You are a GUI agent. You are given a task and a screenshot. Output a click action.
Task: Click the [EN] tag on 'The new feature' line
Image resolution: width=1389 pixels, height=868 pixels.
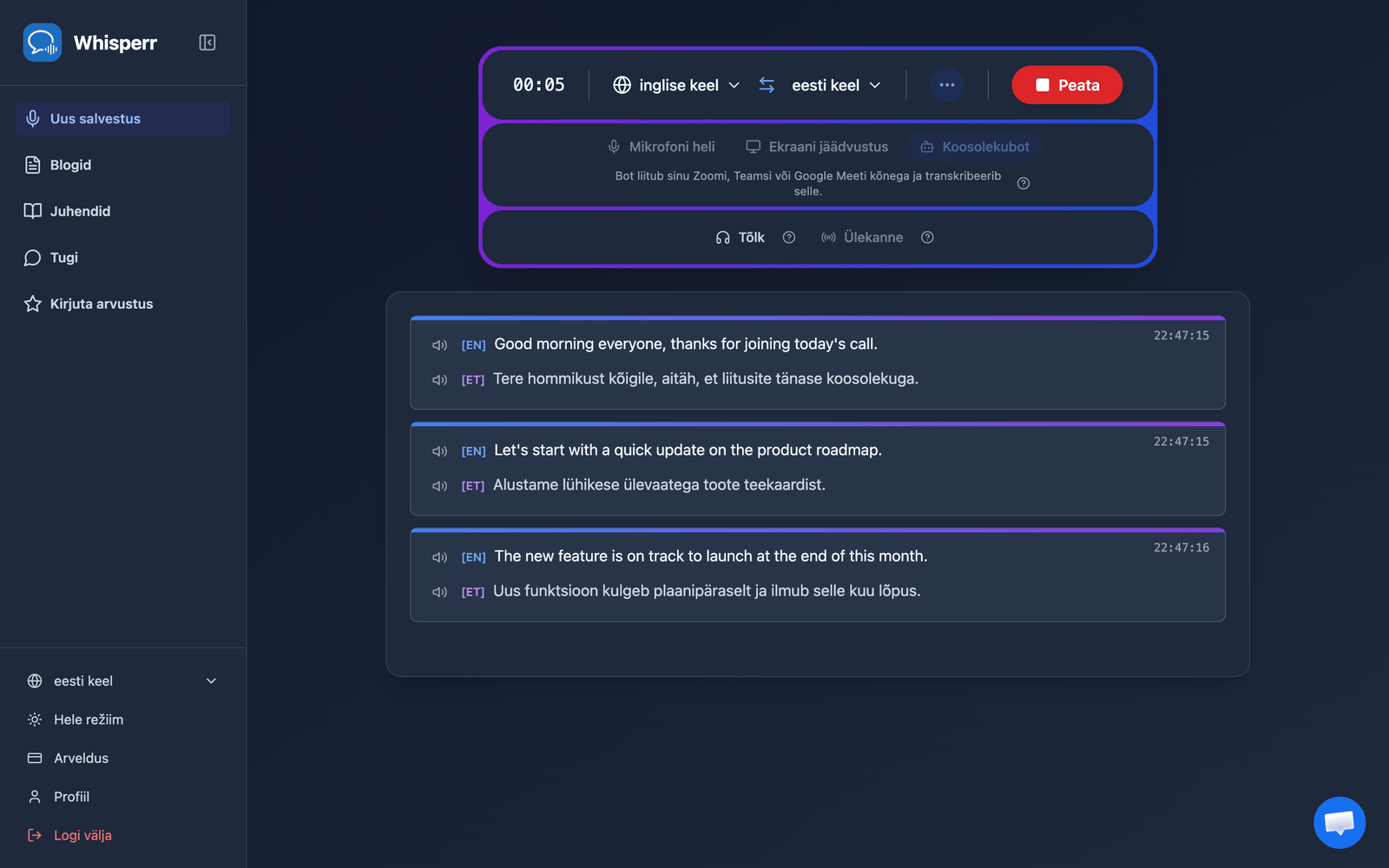click(473, 557)
